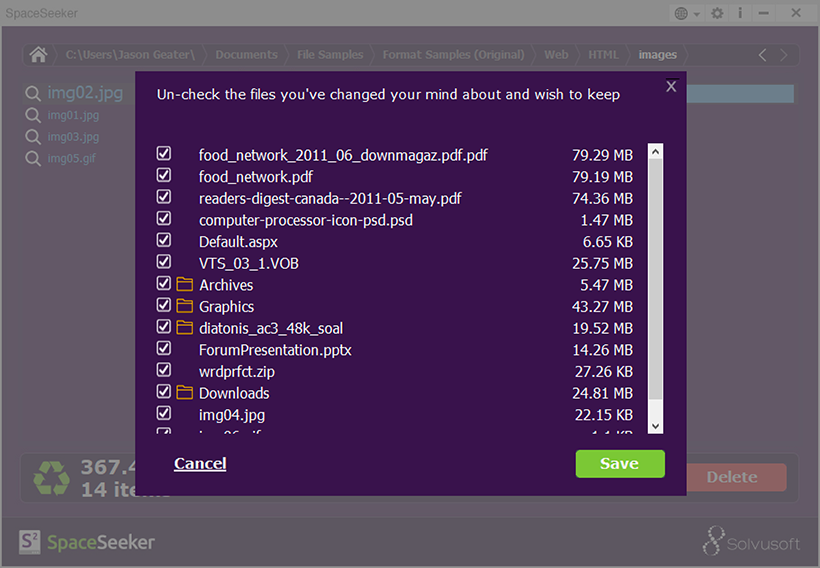Click the magnifier beside img03.jpg
The image size is (820, 568).
click(33, 137)
